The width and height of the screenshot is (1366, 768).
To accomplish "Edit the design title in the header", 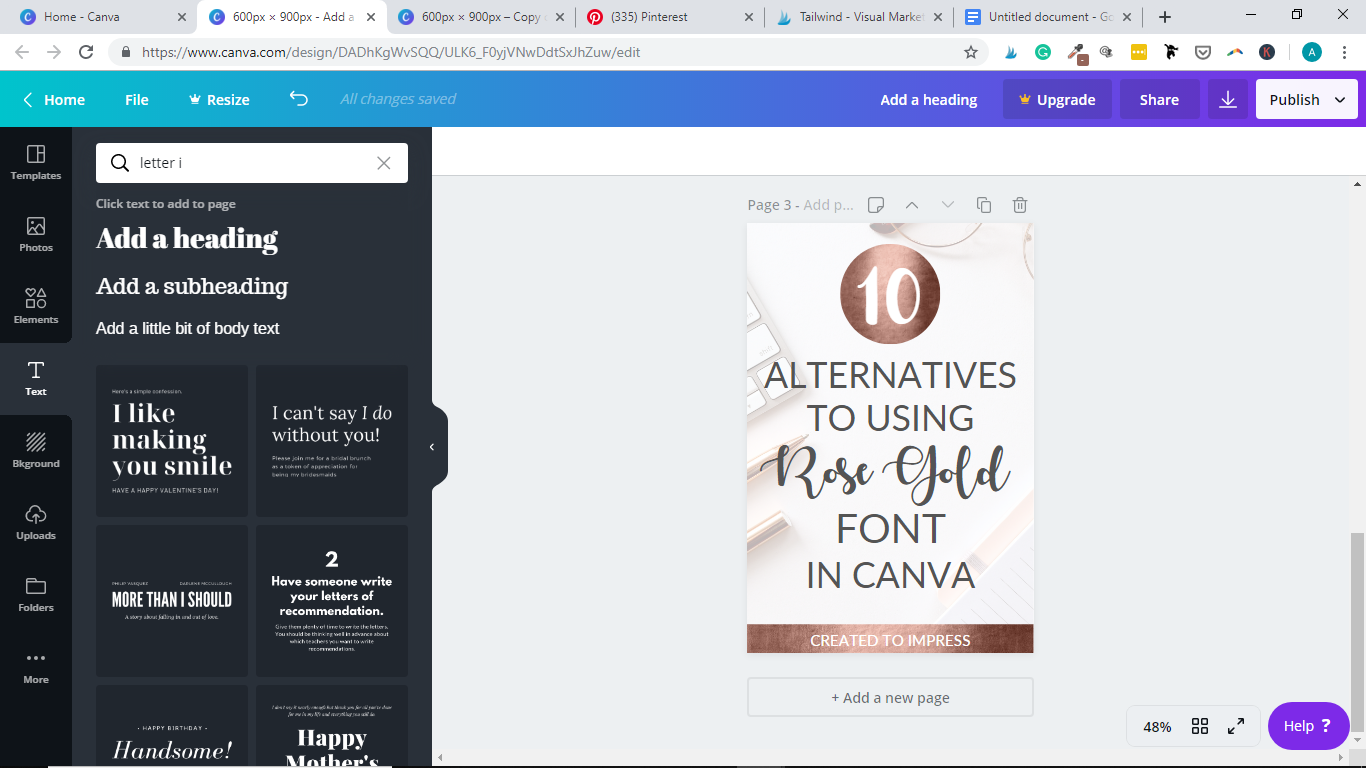I will [929, 99].
